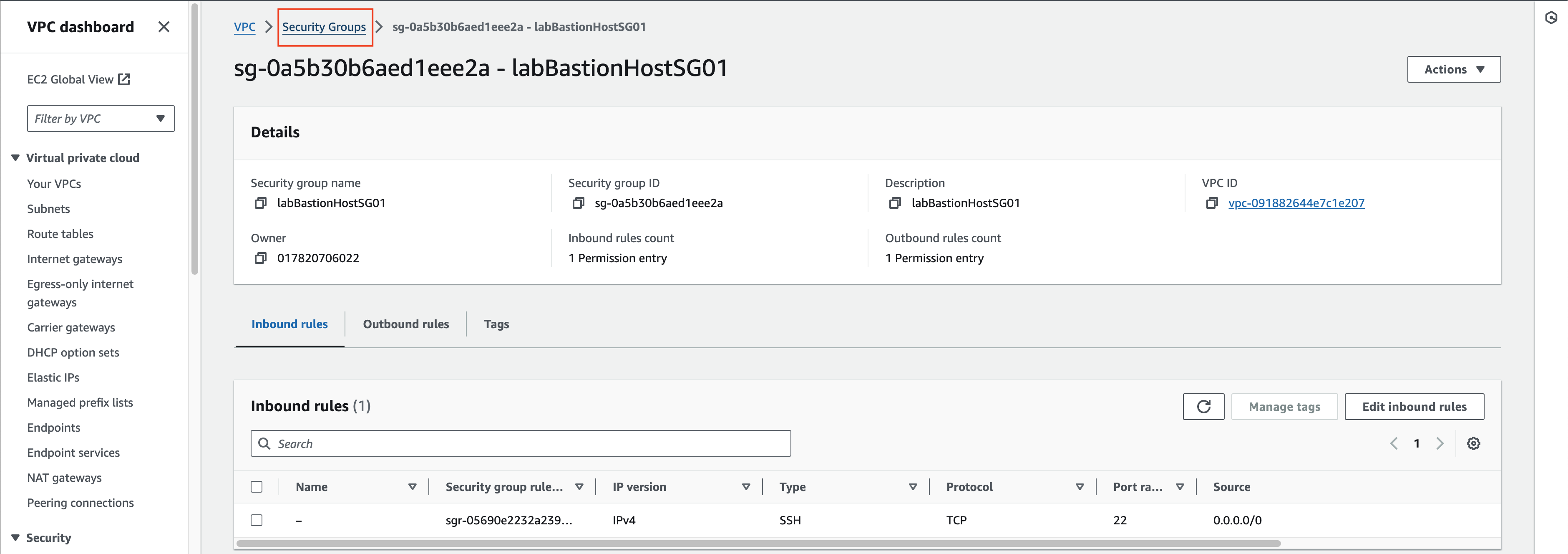Copy the Owner account number

pyautogui.click(x=261, y=258)
